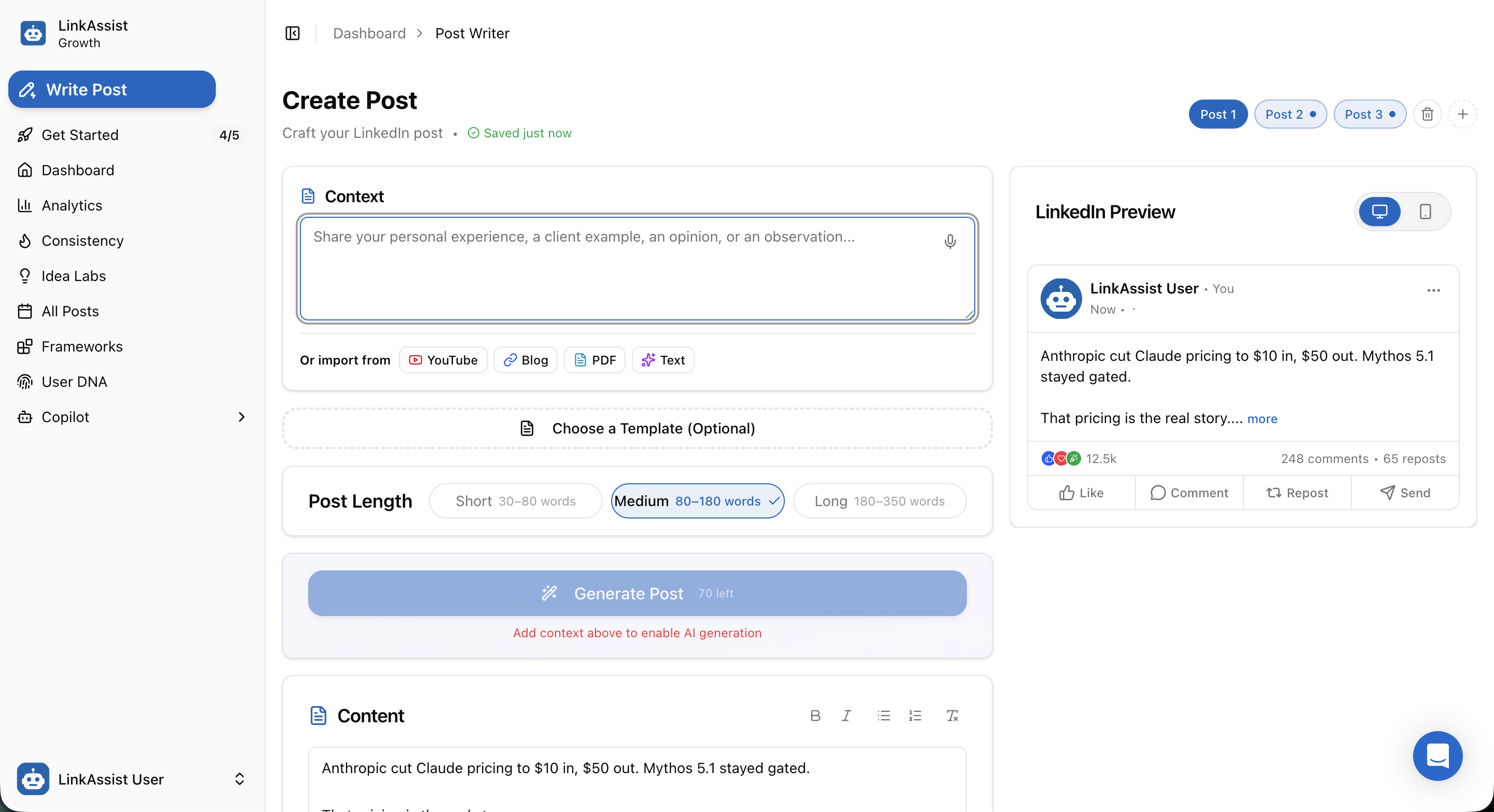This screenshot has height=812, width=1494.
Task: Click the LinkAssist logo icon
Action: click(33, 34)
